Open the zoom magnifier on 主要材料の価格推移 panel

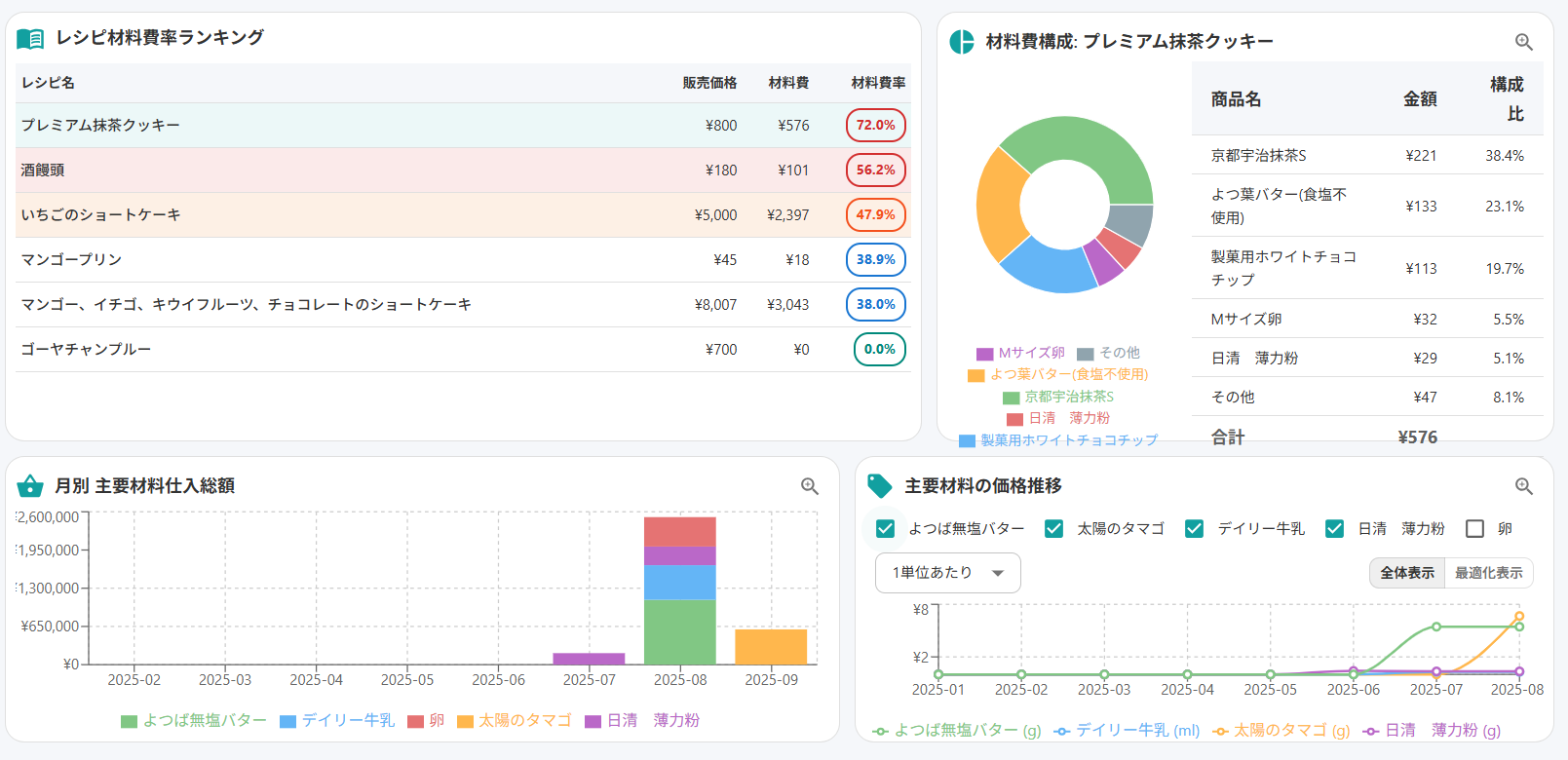coord(1524,486)
